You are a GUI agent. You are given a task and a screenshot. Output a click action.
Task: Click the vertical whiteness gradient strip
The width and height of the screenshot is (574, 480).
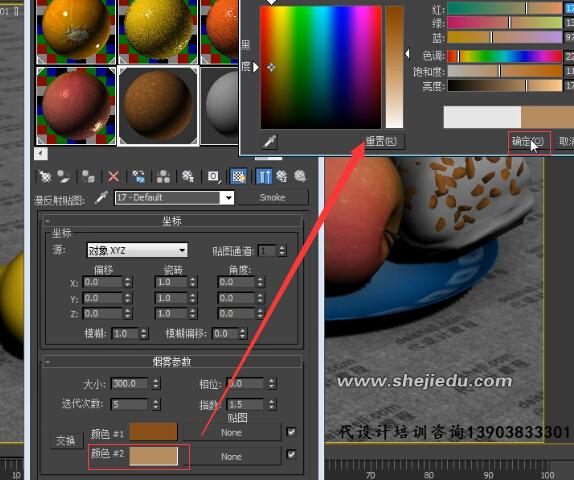pos(394,67)
